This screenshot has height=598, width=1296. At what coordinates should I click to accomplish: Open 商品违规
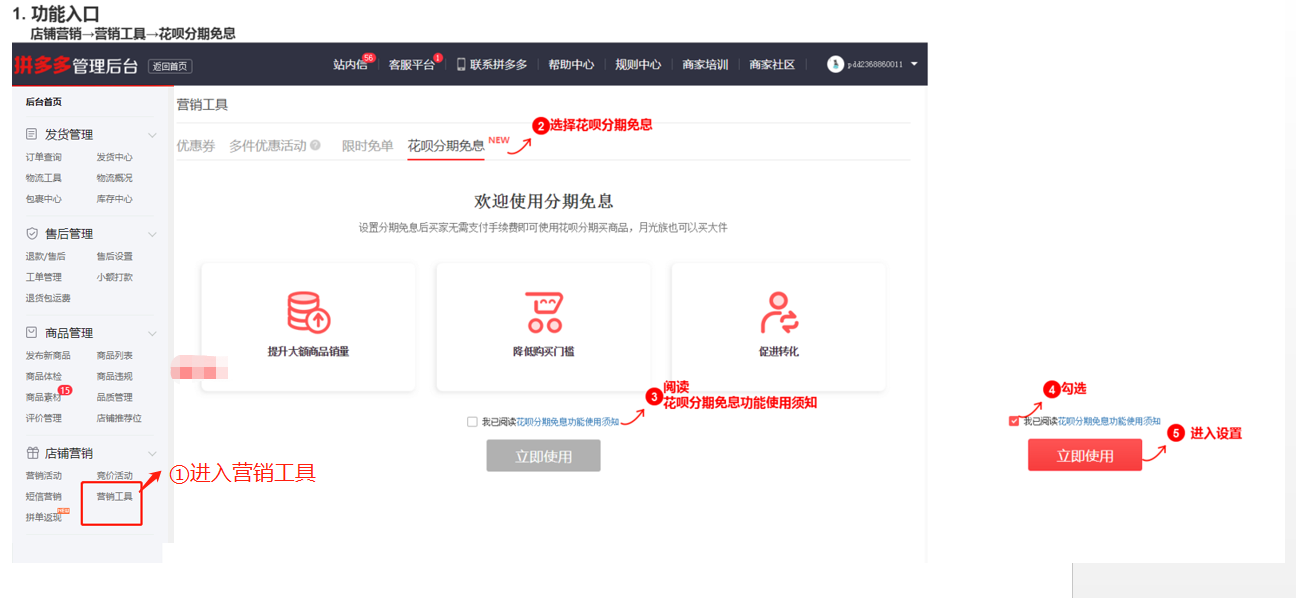coord(114,376)
